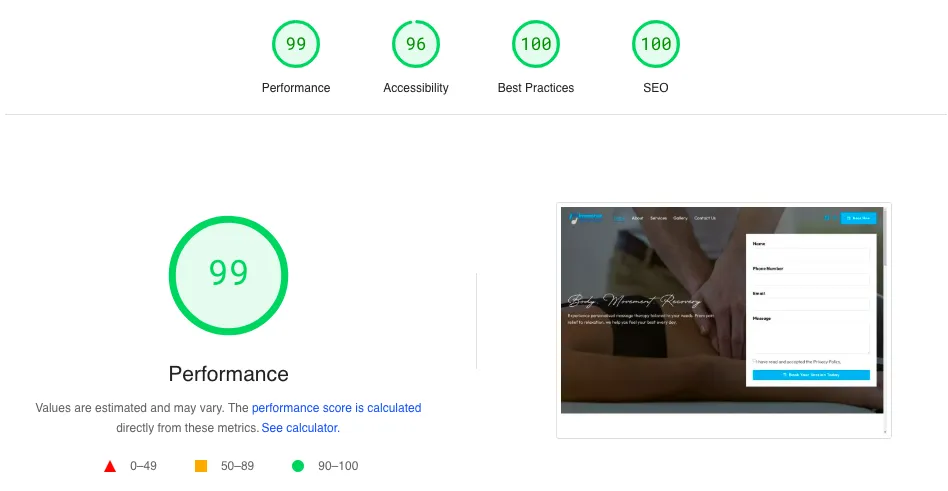The height and width of the screenshot is (491, 948).
Task: Click the '50–89' legend text
Action: [x=237, y=466]
